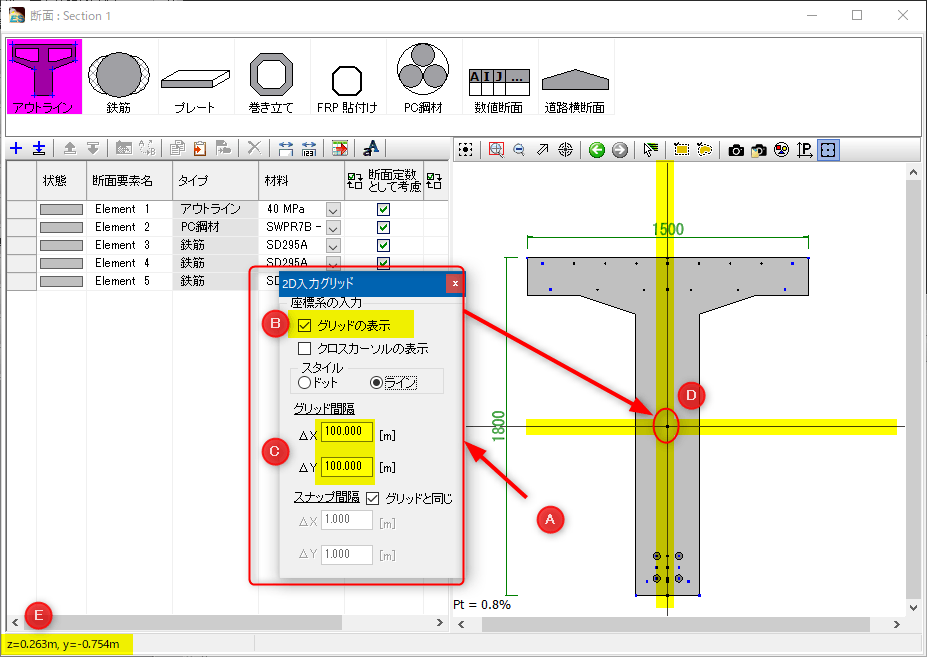Click the insert-element icon with underlined plus
The image size is (927, 657).
pyautogui.click(x=39, y=148)
